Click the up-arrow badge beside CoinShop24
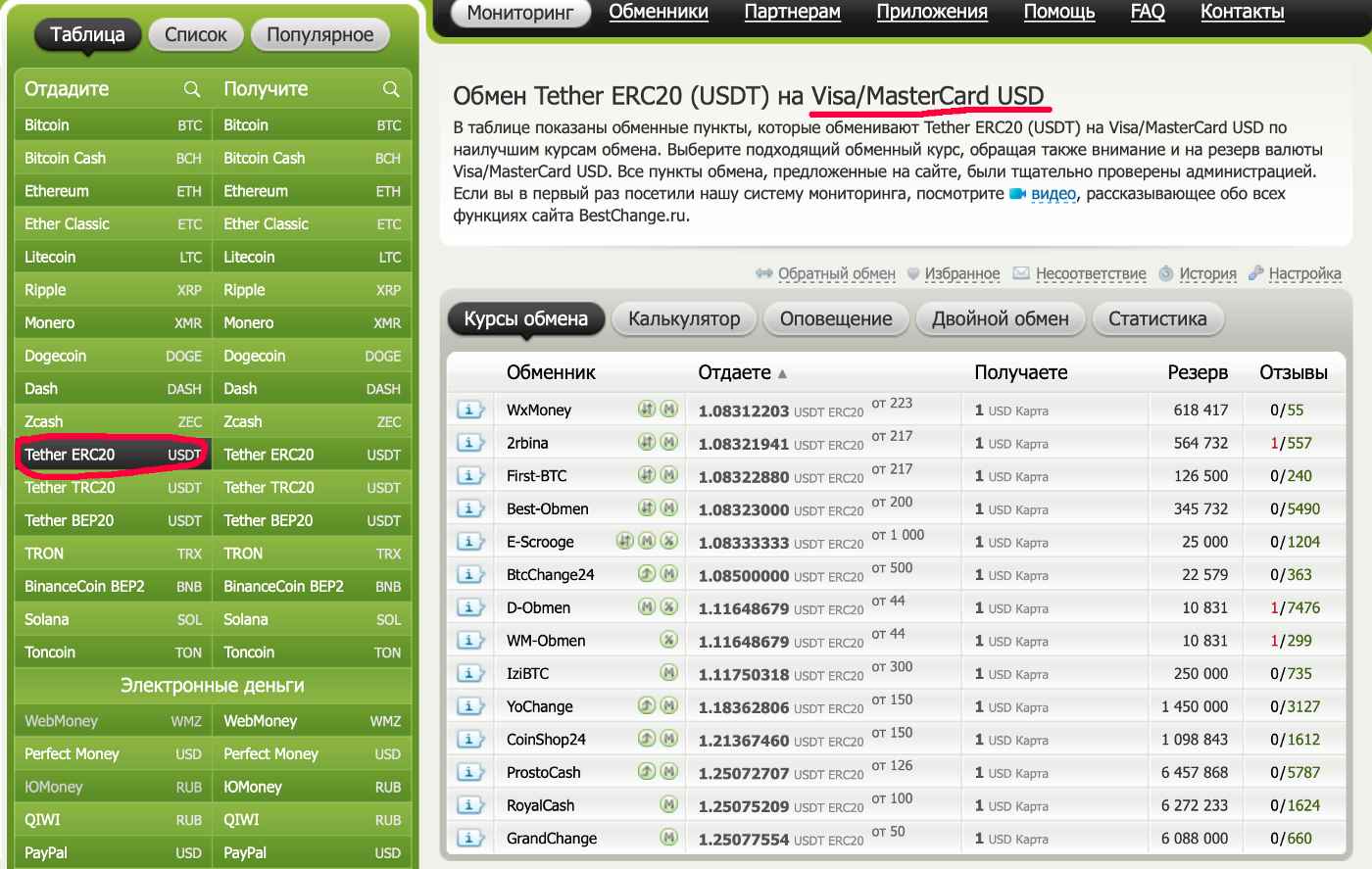 (647, 739)
